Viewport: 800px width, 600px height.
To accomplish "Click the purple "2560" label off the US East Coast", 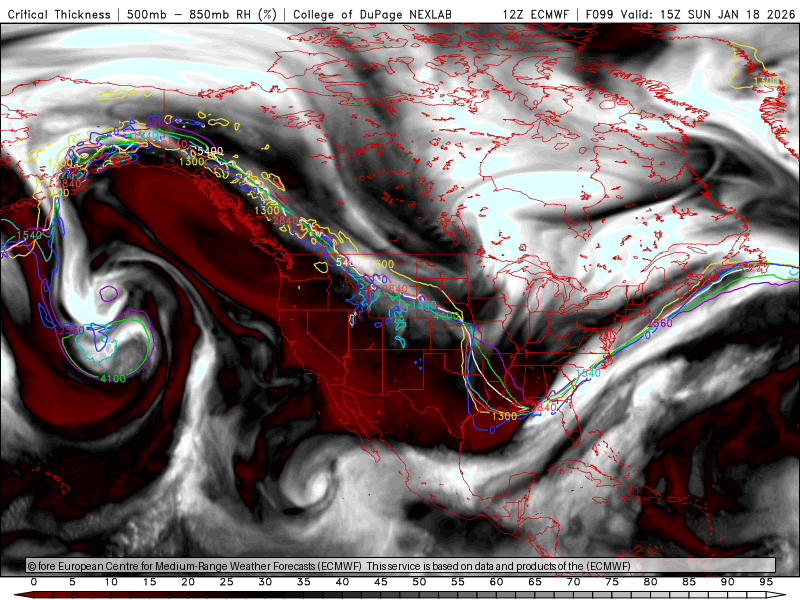I will 660,323.
